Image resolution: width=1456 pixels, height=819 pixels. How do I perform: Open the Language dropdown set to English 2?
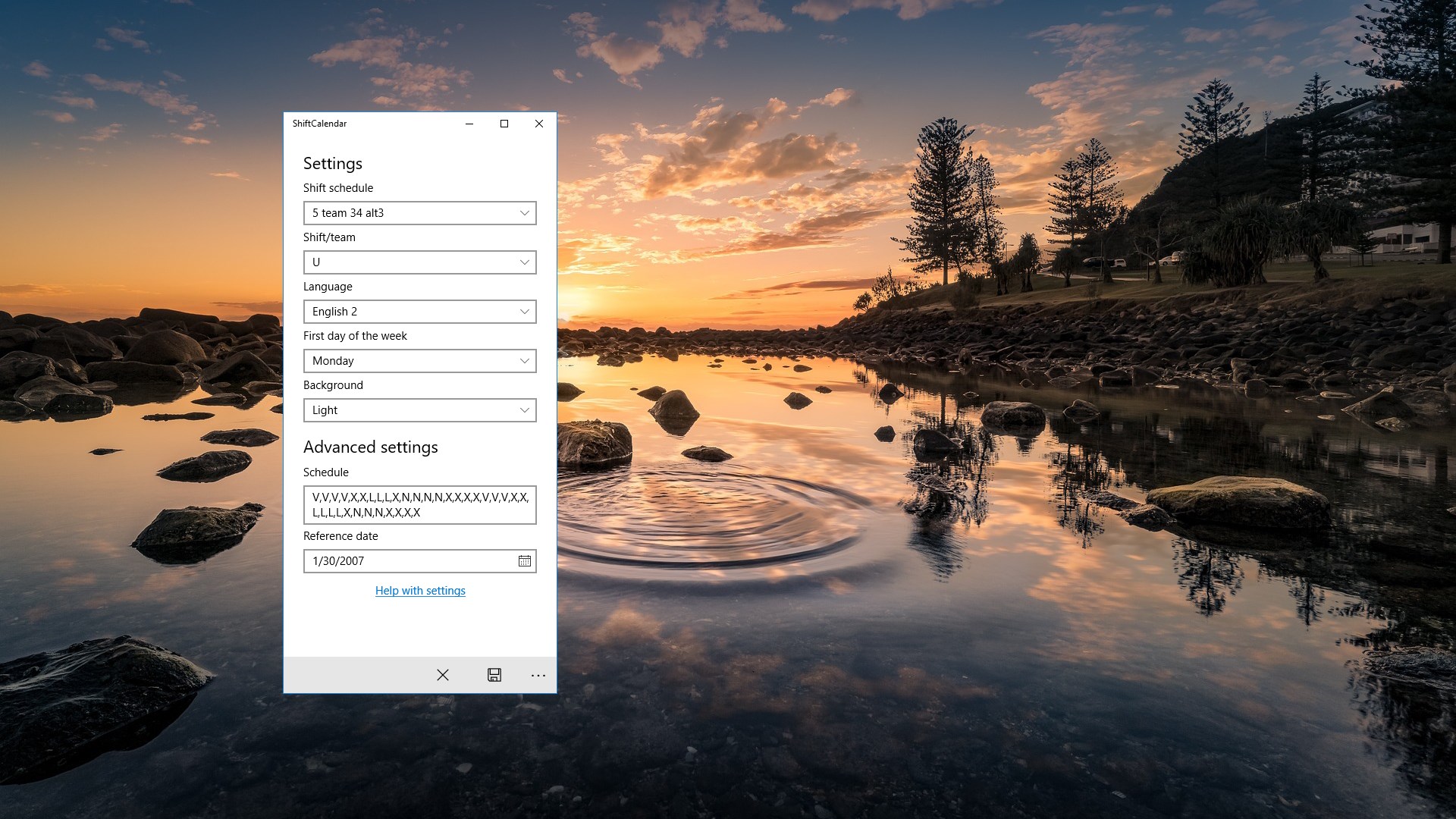pyautogui.click(x=419, y=312)
